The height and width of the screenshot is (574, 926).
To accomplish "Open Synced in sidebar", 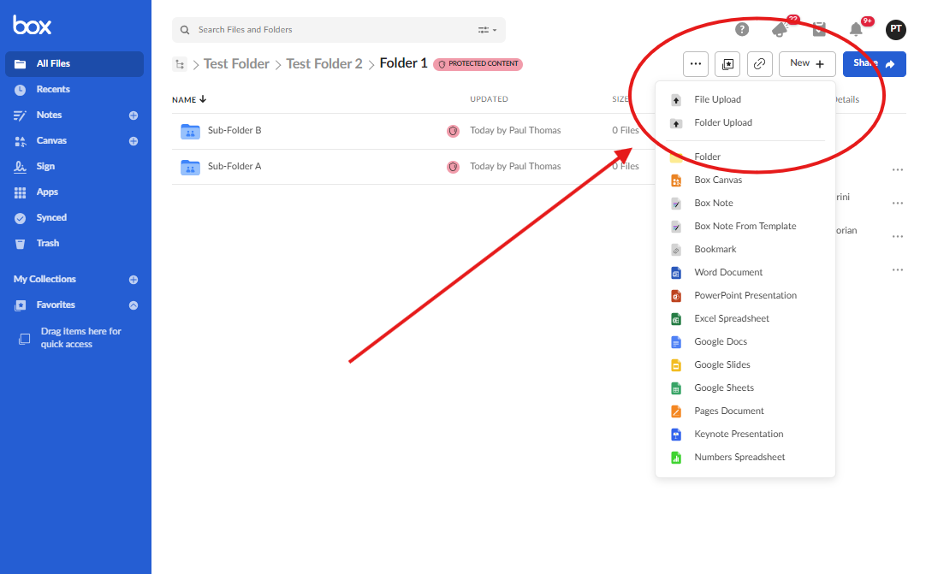I will click(51, 218).
